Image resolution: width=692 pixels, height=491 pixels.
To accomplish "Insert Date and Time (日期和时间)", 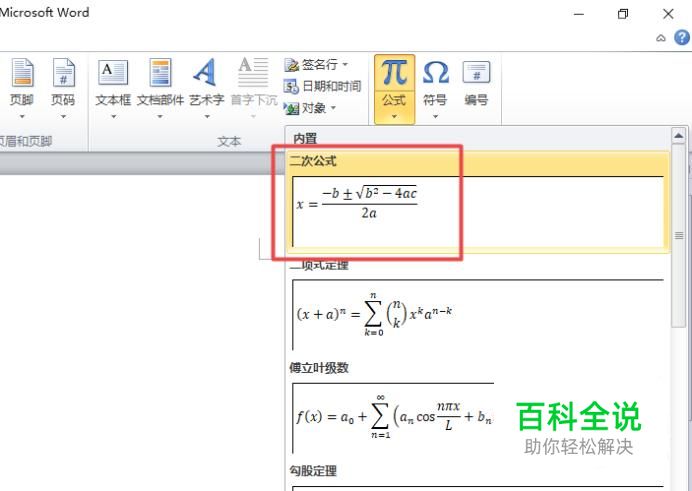I will click(322, 86).
